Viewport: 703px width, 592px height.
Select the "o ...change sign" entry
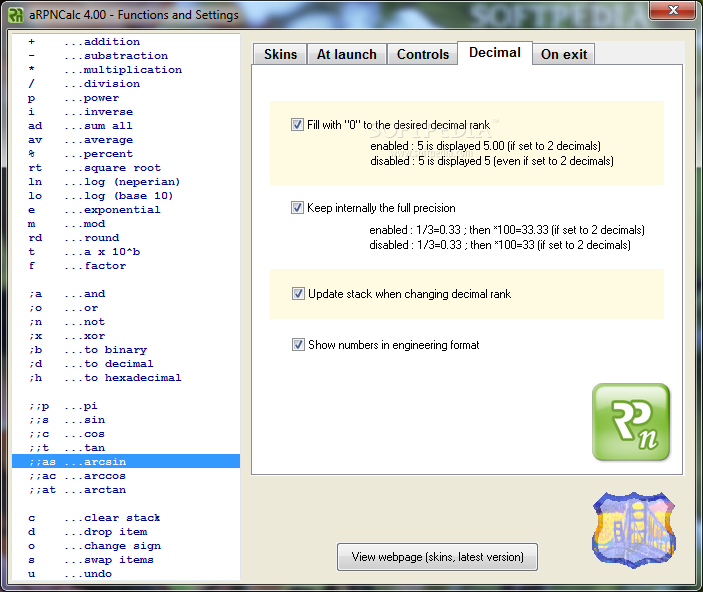coord(126,545)
